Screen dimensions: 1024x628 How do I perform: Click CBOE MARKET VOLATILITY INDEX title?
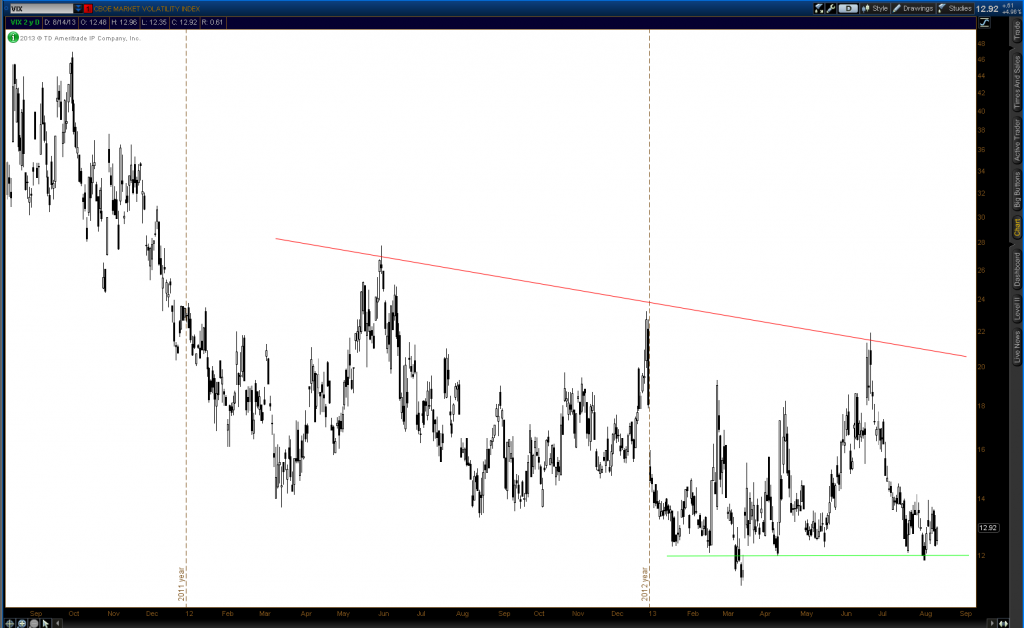(146, 8)
